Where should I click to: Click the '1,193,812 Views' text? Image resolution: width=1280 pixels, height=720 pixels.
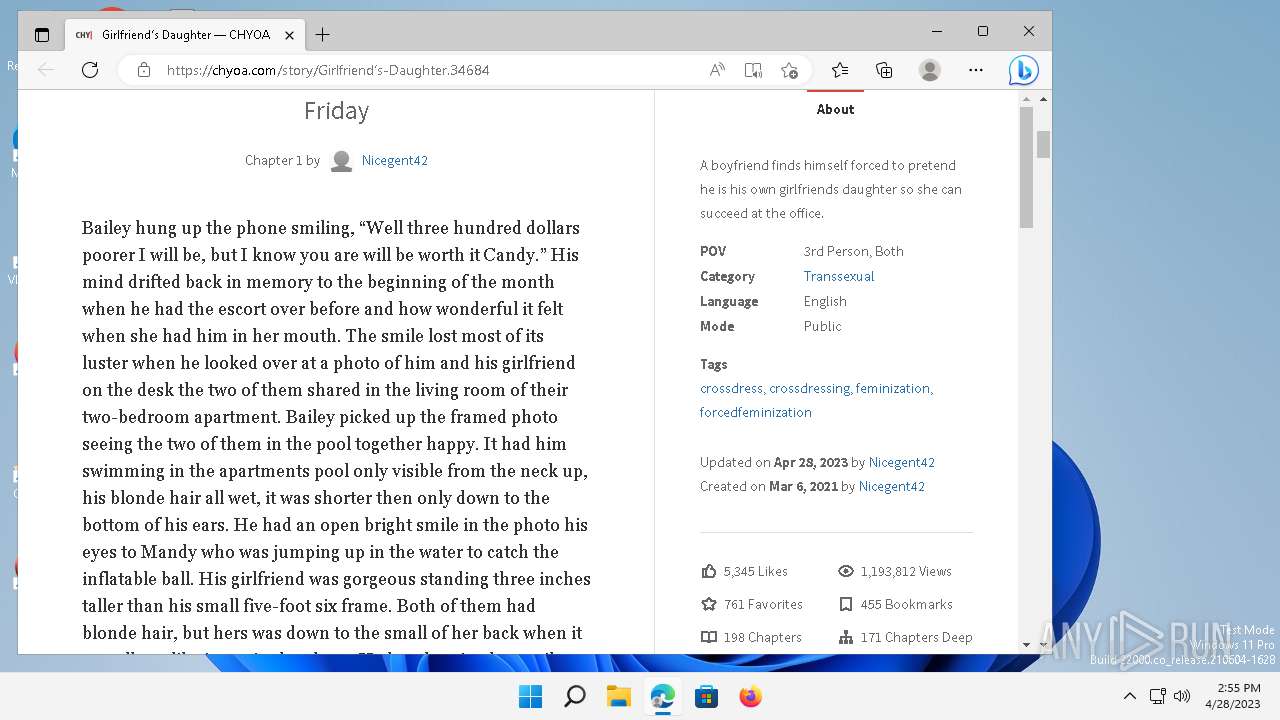click(x=906, y=571)
